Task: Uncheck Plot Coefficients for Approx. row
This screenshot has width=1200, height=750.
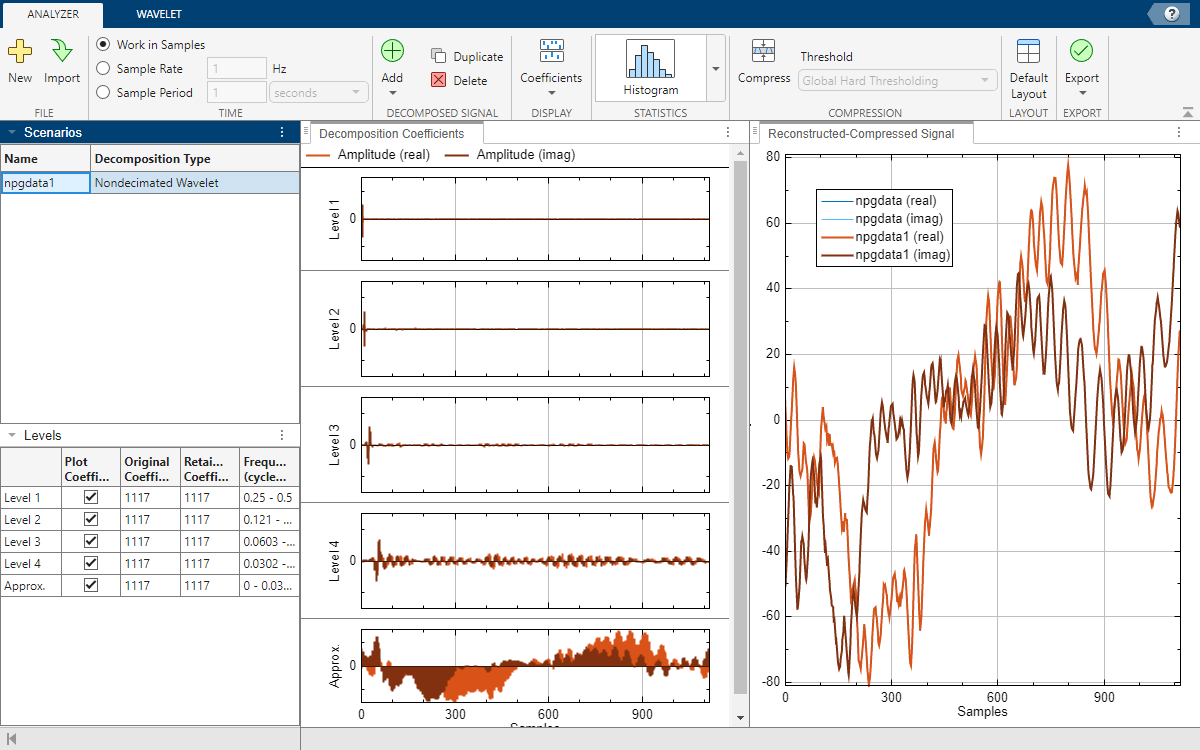Action: pyautogui.click(x=91, y=585)
